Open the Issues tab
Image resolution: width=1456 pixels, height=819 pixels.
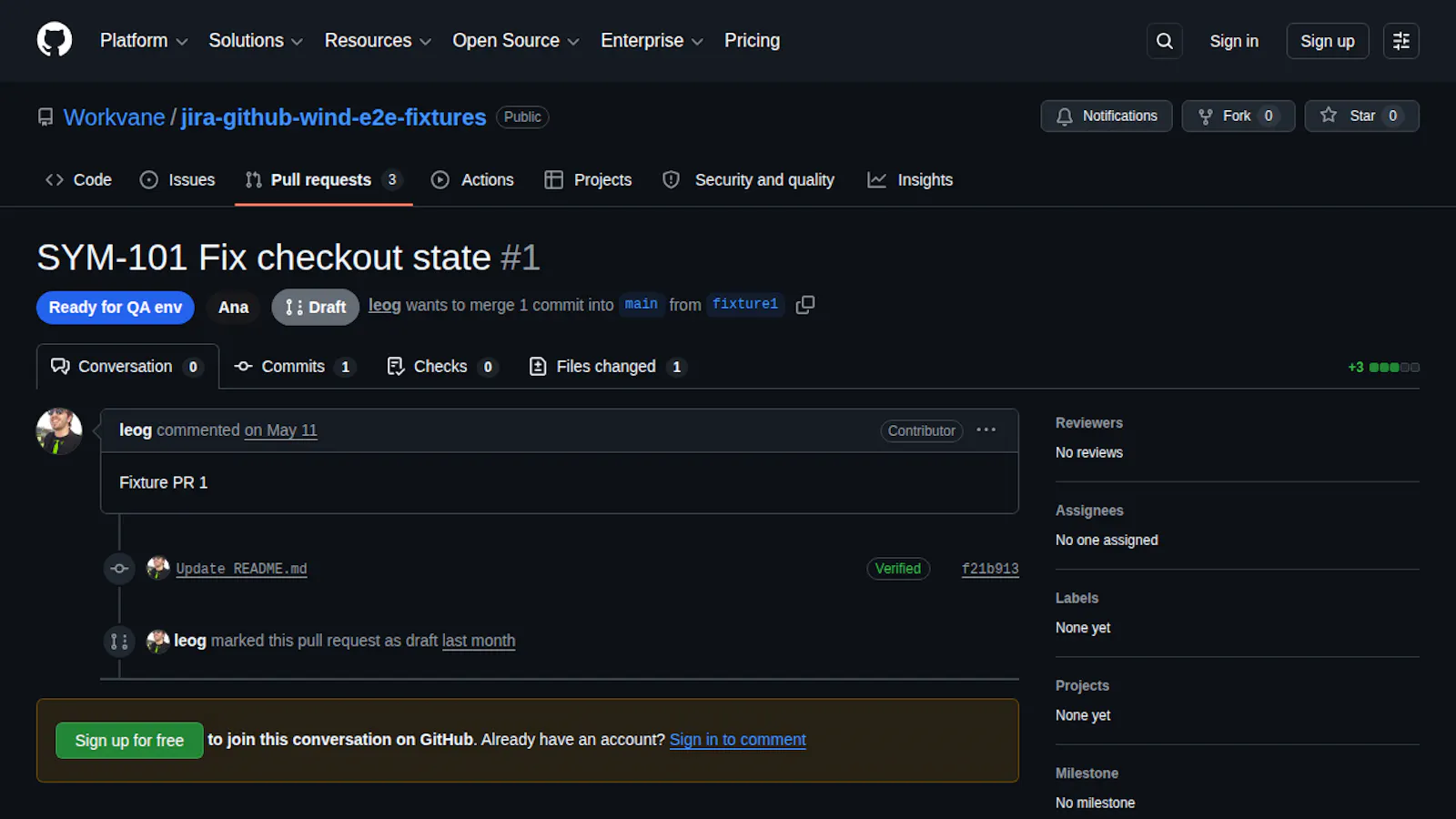point(177,180)
